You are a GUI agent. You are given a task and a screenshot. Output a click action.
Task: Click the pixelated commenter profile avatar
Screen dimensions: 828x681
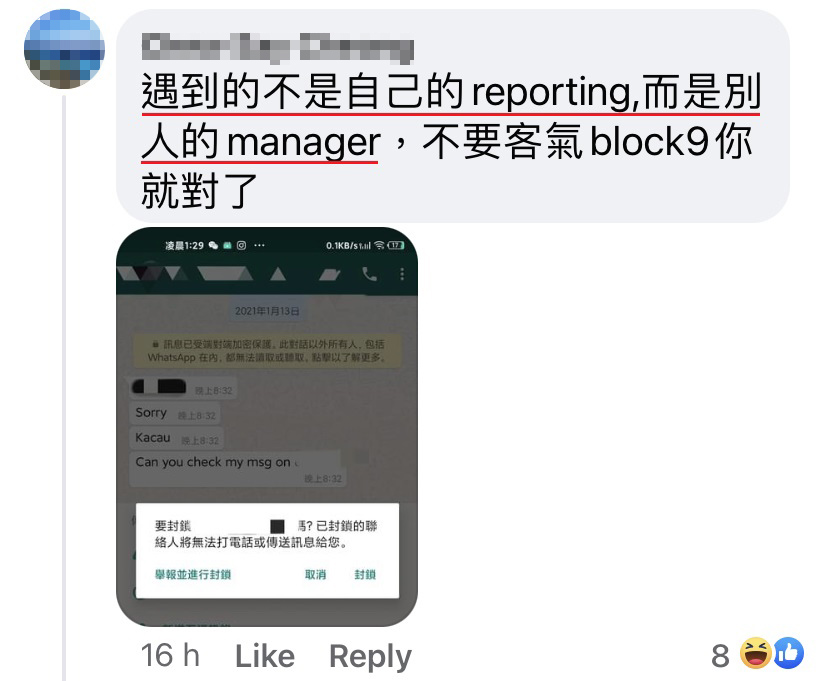coord(64,49)
